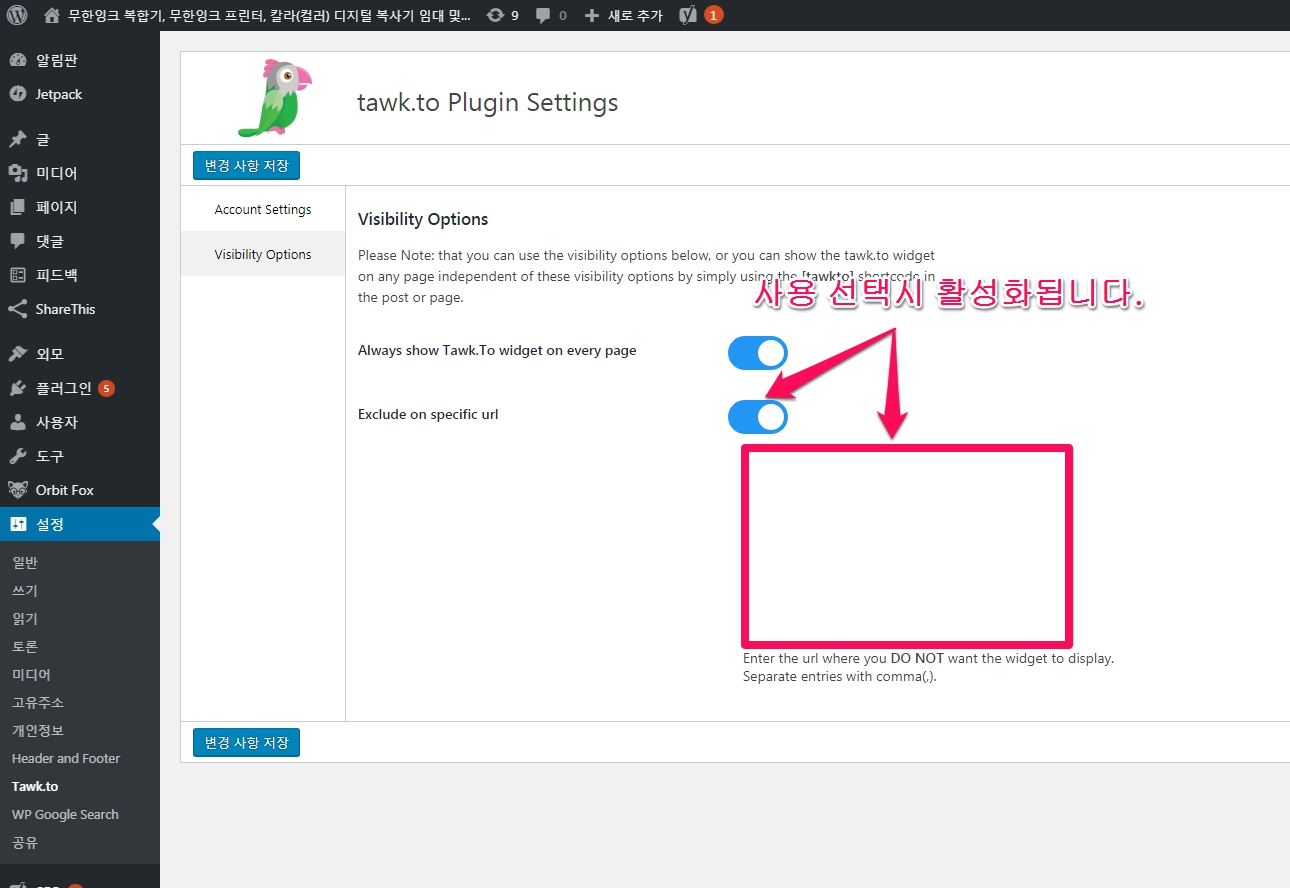Click the WordPress logo icon in admin bar

click(17, 15)
